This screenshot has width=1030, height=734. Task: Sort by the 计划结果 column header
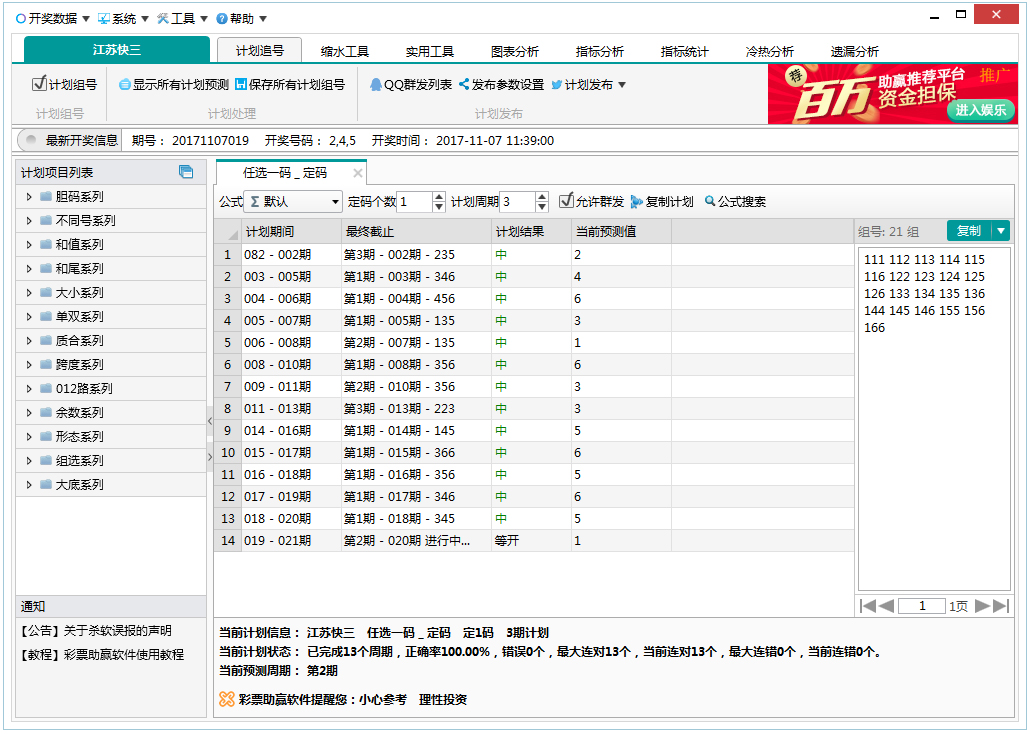(531, 231)
